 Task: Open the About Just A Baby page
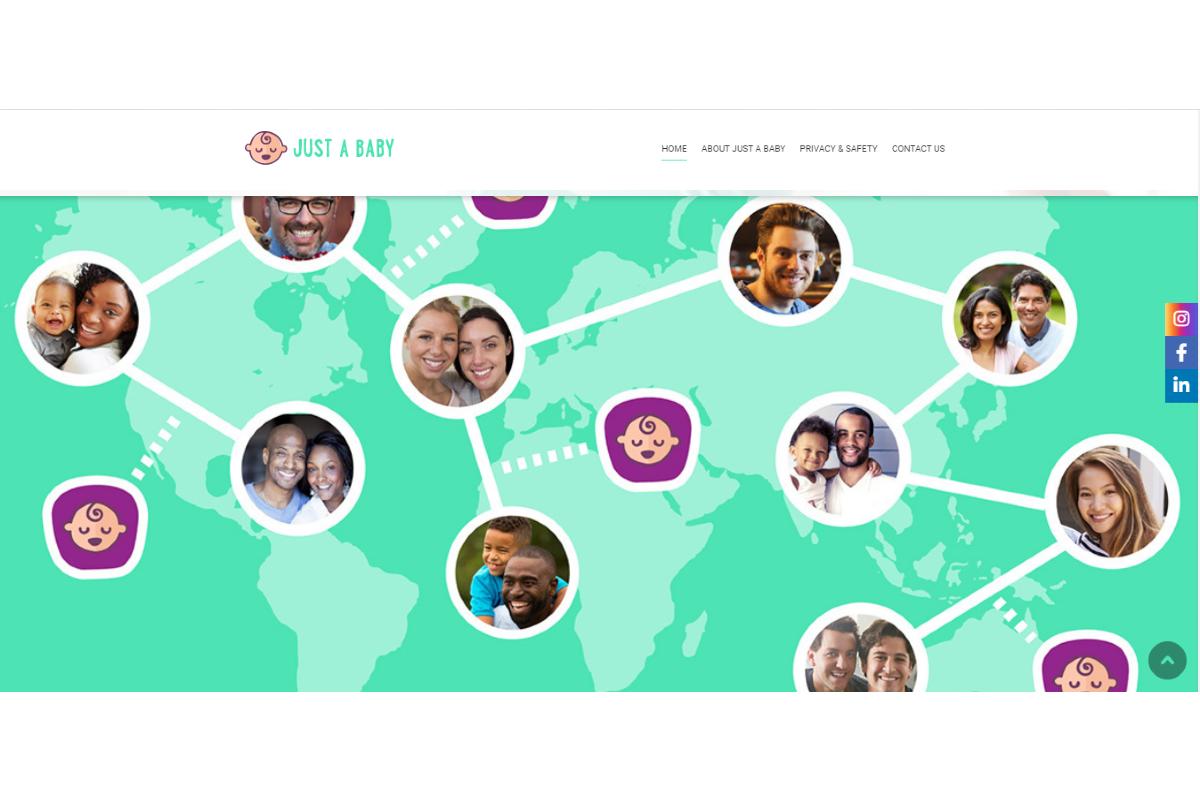click(x=743, y=149)
